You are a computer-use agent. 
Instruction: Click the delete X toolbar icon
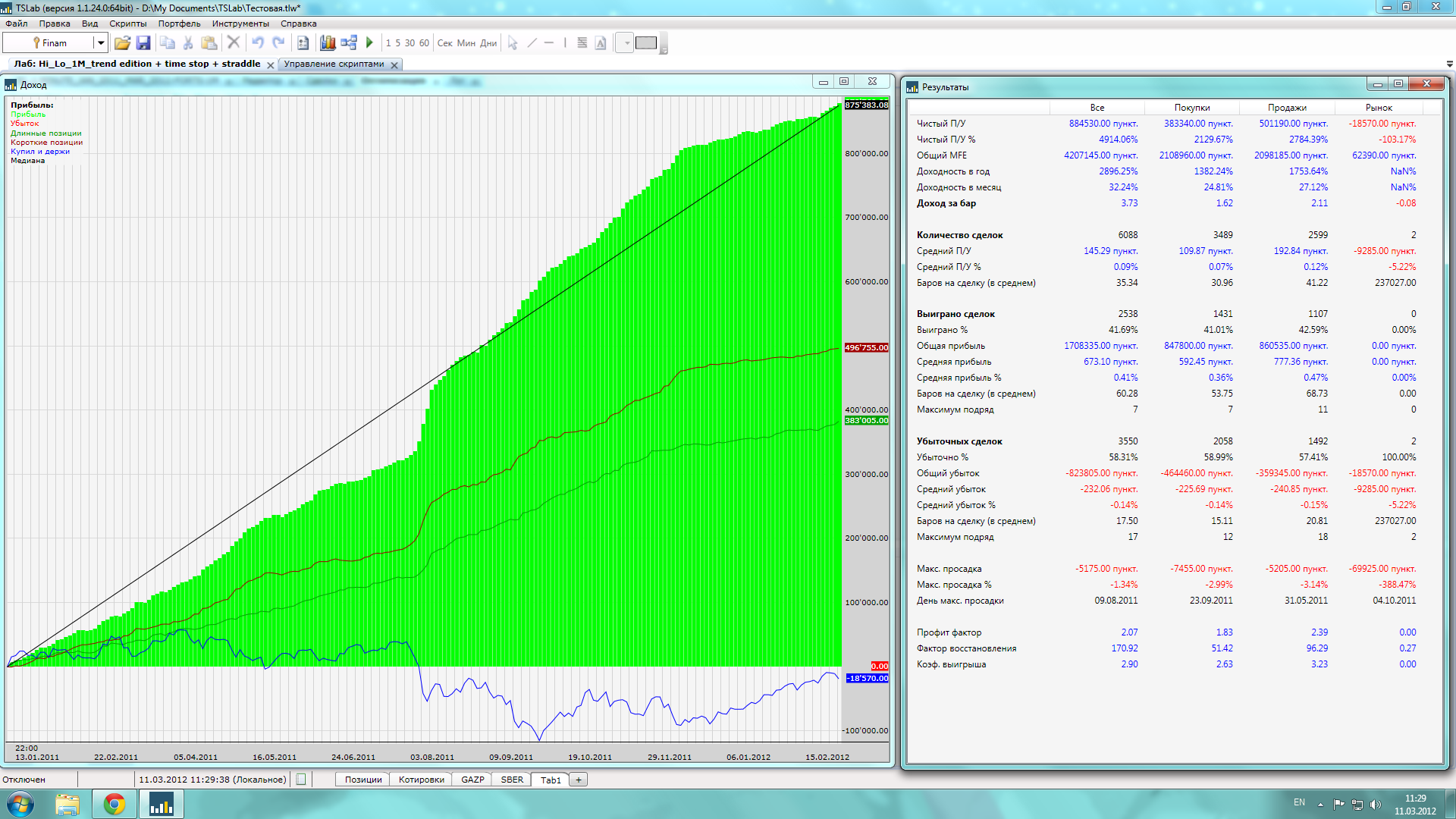234,43
